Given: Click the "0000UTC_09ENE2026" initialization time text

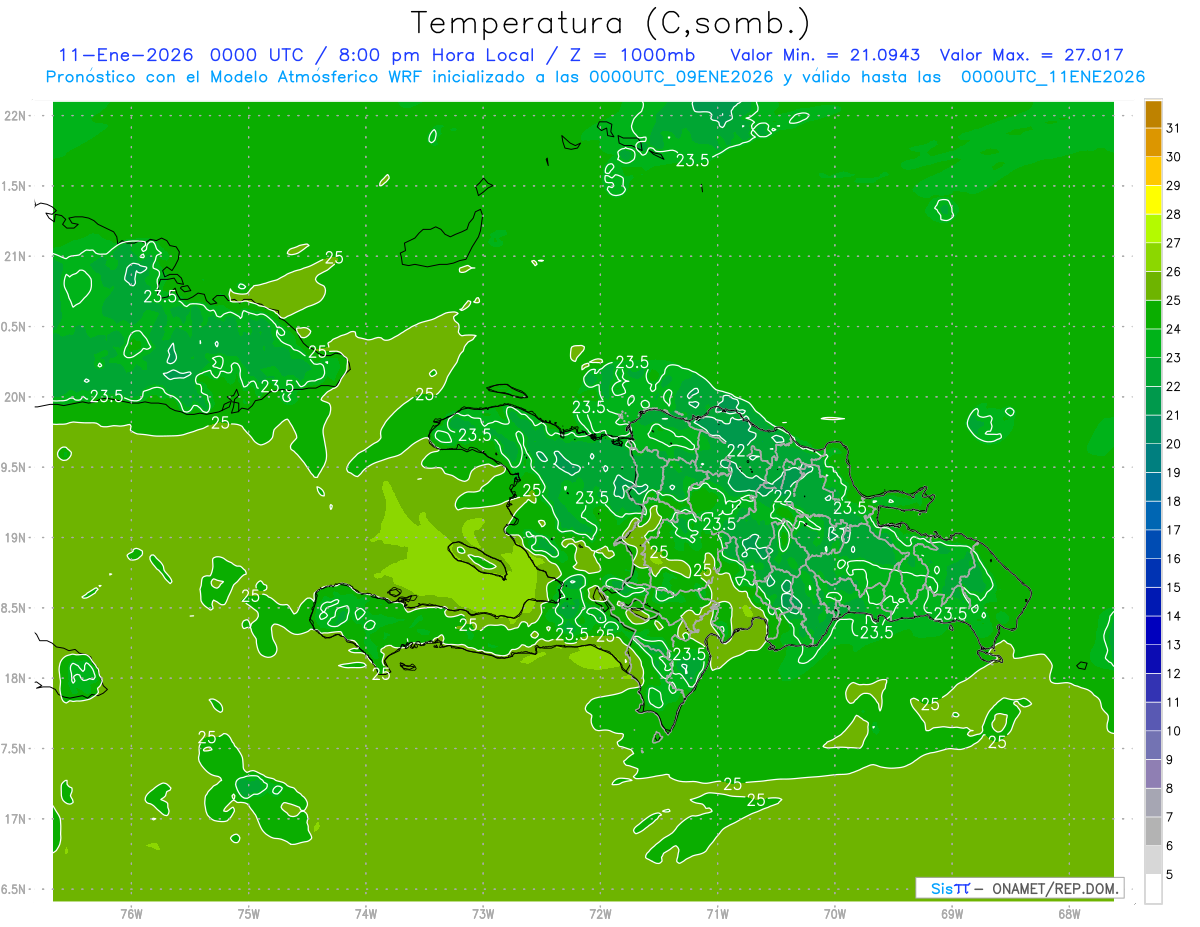Looking at the screenshot, I should tap(681, 77).
